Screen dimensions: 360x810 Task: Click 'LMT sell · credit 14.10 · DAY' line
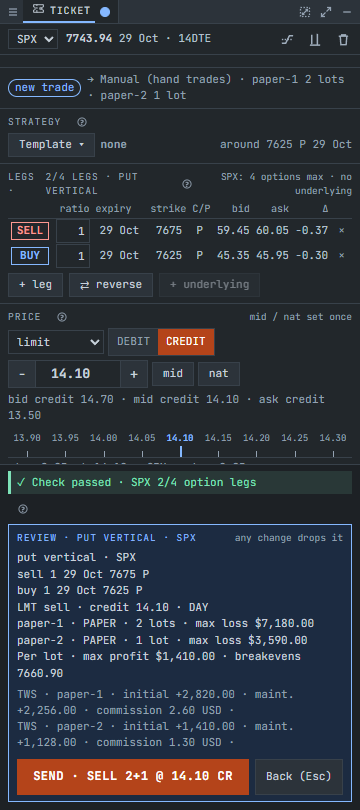113,607
